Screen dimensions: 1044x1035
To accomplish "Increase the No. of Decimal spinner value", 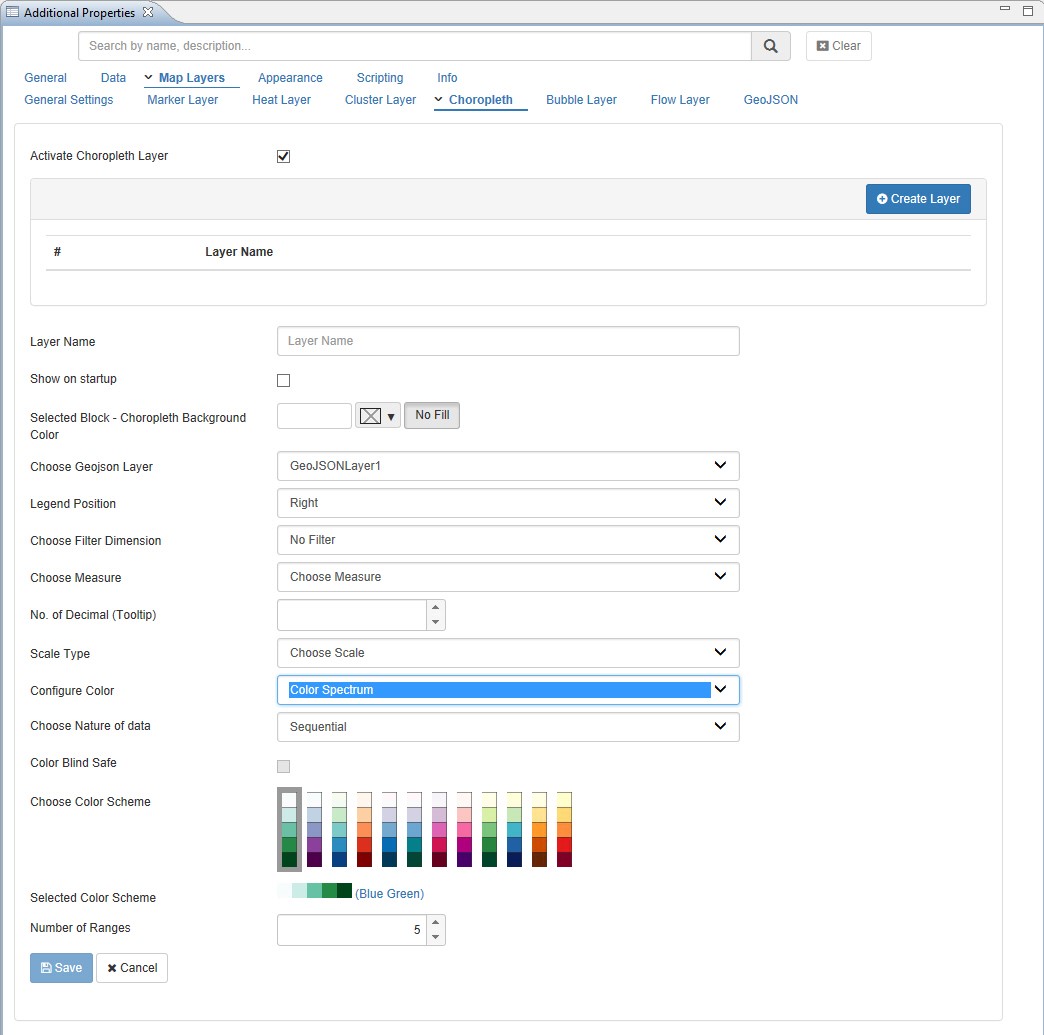I will [435, 608].
